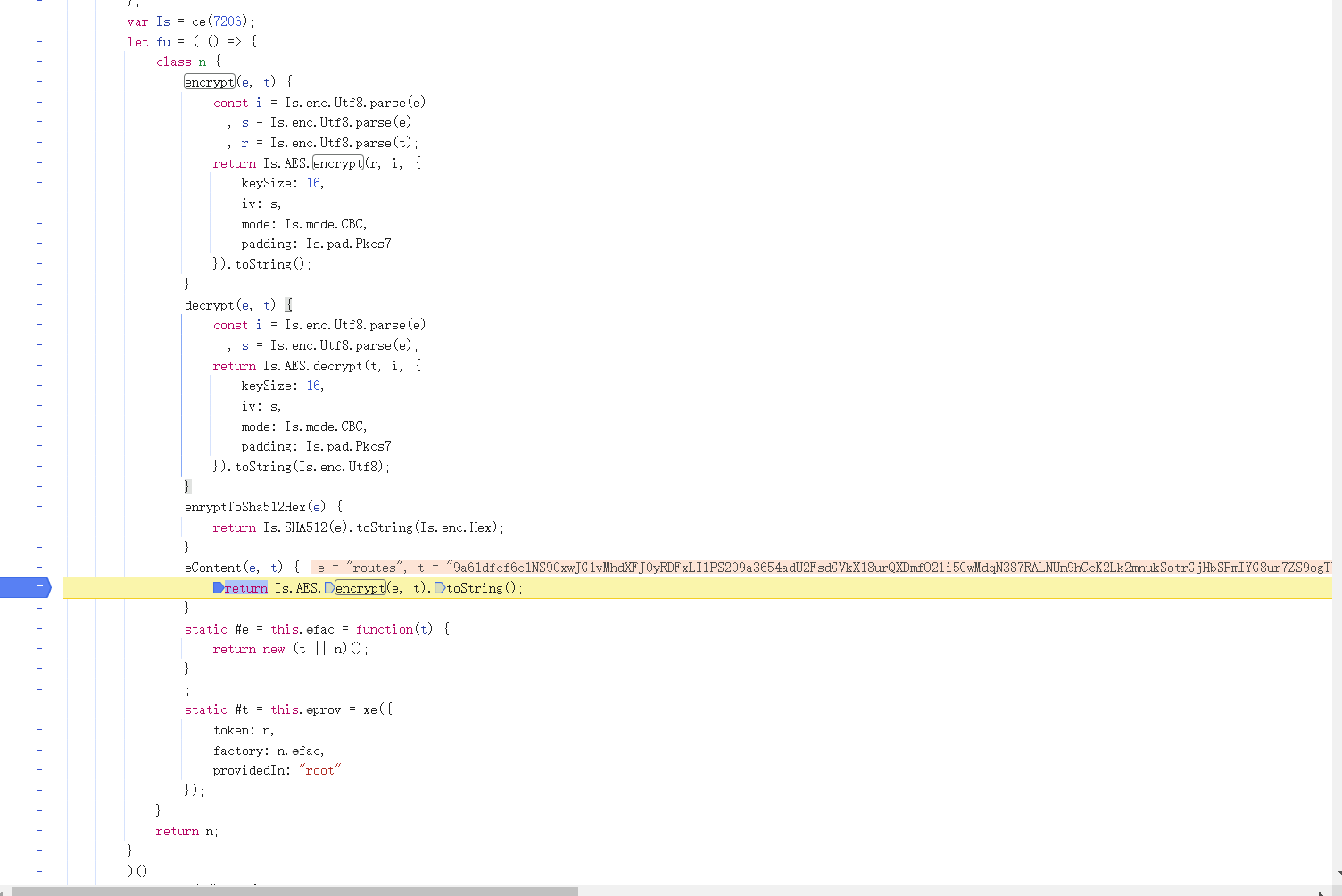Image resolution: width=1342 pixels, height=896 pixels.
Task: Click the 'factory: n.efac,' property line
Action: (x=269, y=751)
